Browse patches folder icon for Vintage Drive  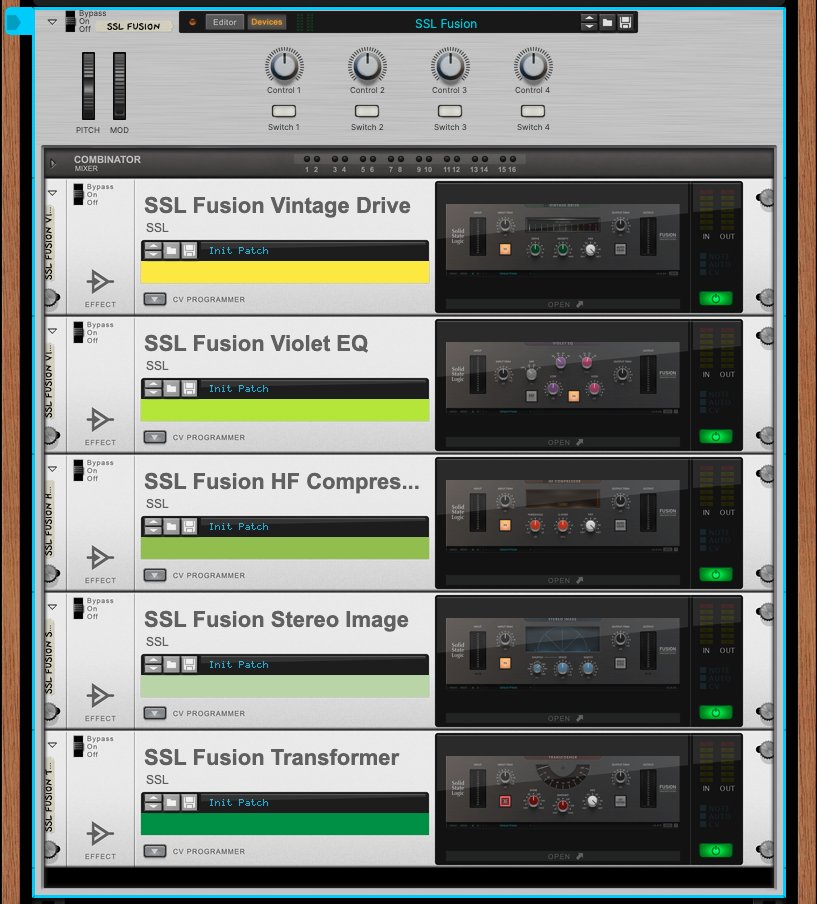[171, 250]
